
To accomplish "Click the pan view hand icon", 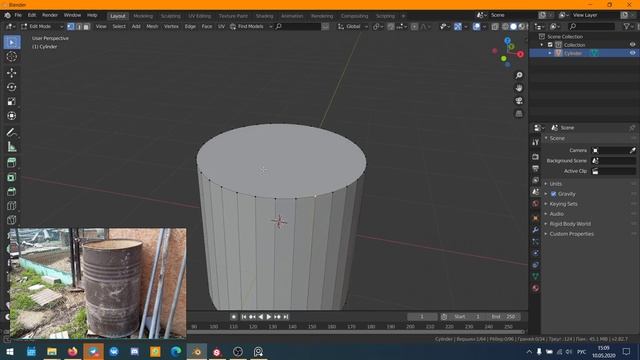I will point(519,88).
